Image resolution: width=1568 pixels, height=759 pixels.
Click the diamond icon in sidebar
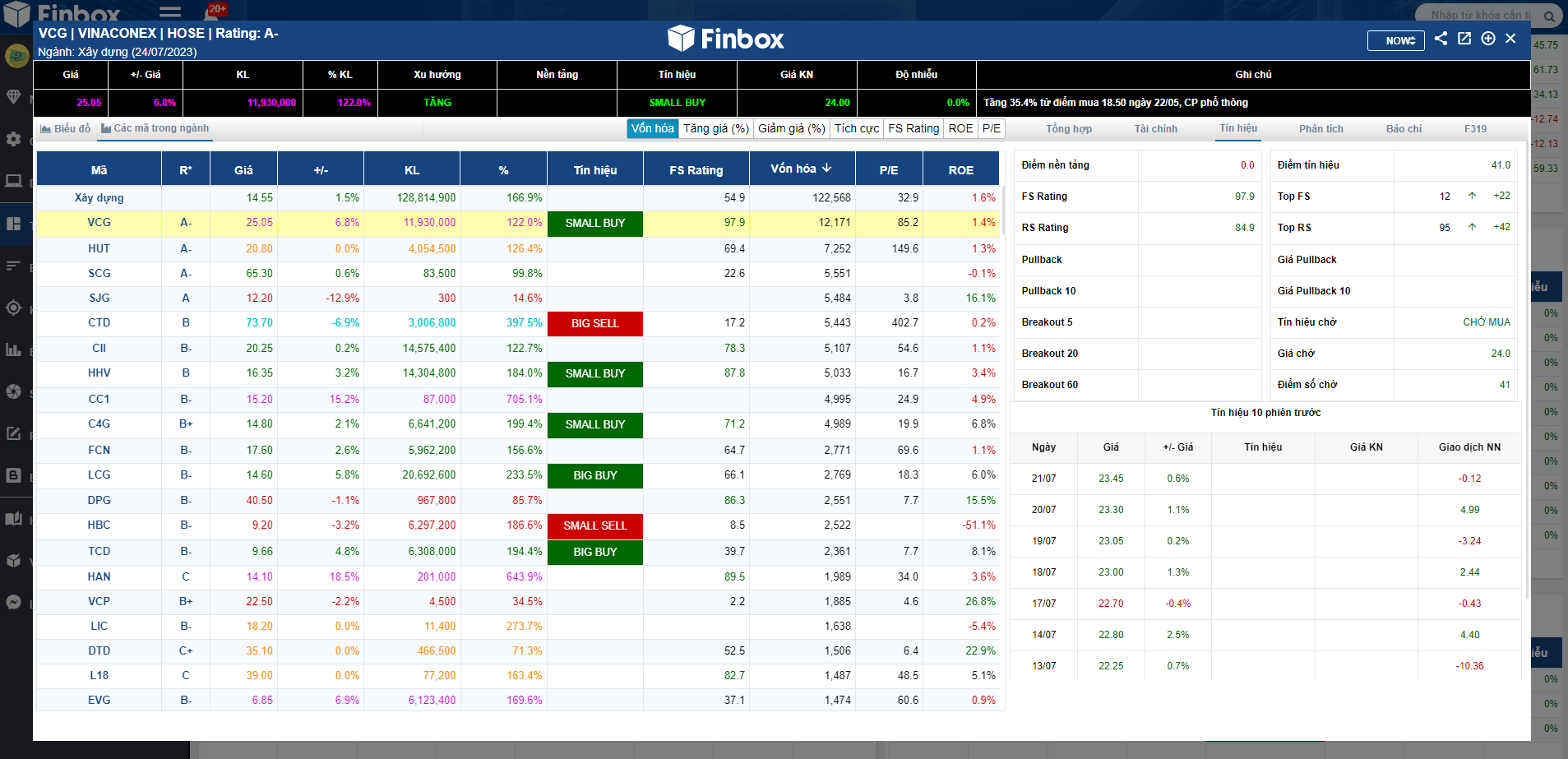pyautogui.click(x=14, y=97)
